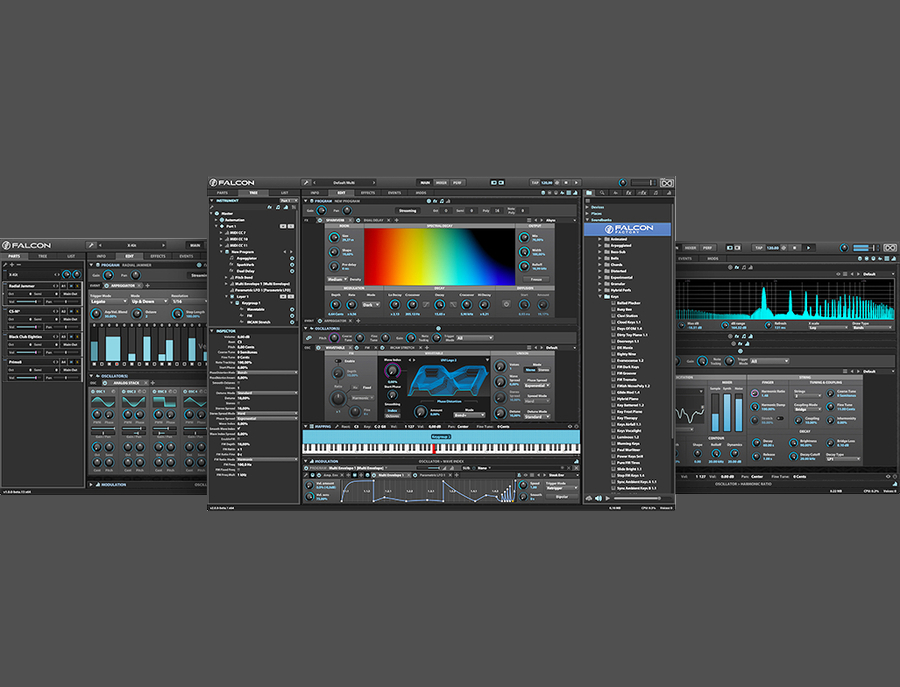Click the wrench icon in left Falcon window header

(x=91, y=245)
